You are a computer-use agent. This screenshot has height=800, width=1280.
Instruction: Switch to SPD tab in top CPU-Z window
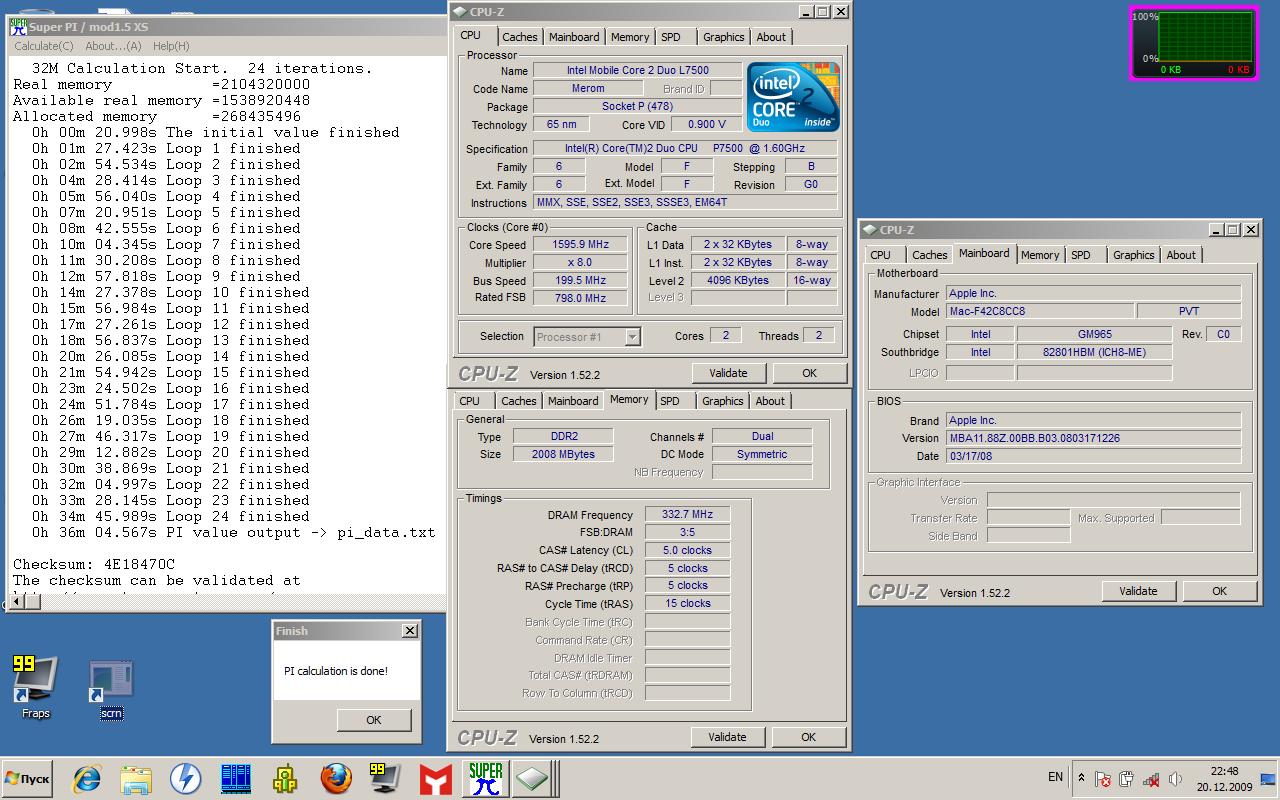click(x=671, y=37)
